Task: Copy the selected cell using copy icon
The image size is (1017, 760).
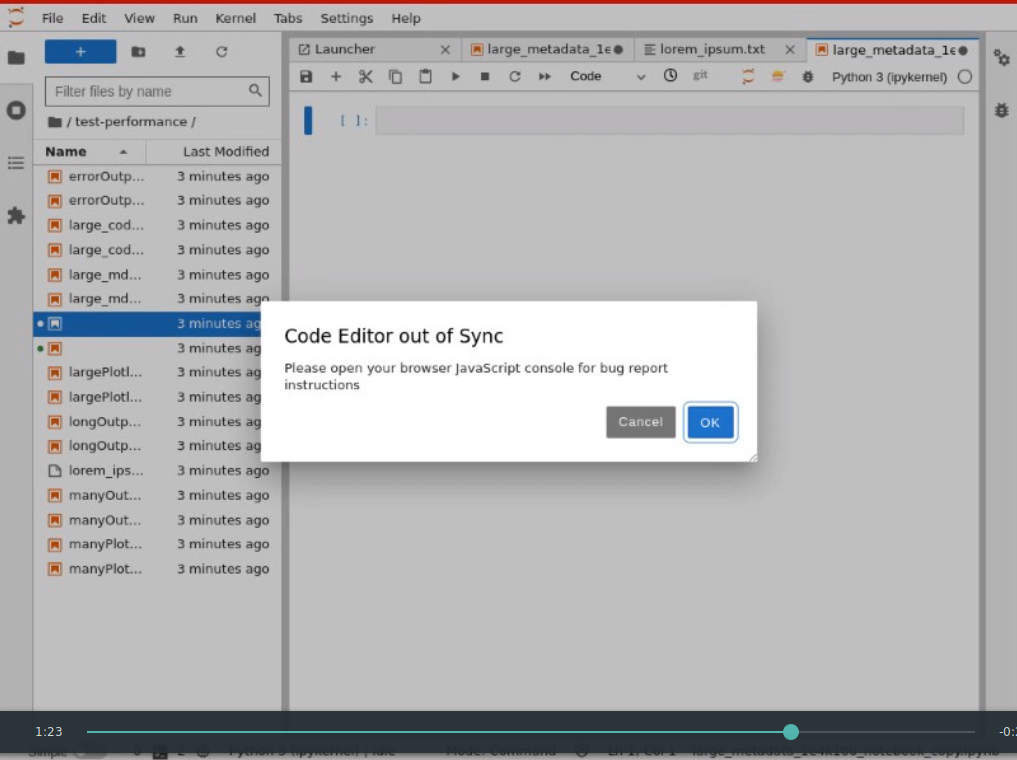Action: [395, 75]
